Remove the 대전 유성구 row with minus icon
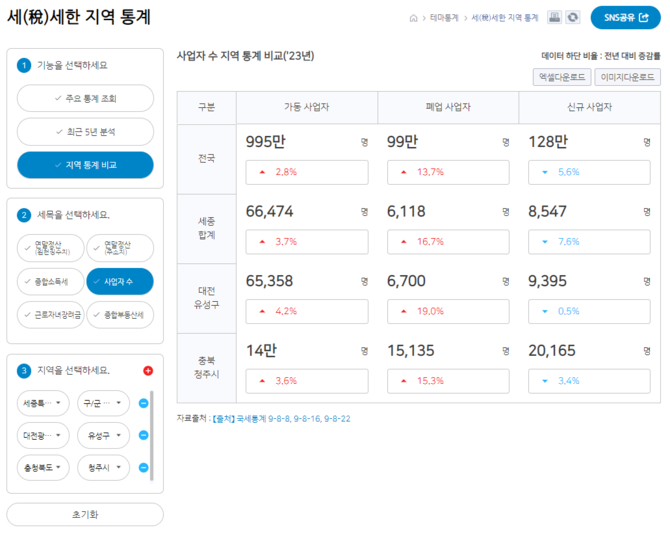The width and height of the screenshot is (670, 534). 143,435
